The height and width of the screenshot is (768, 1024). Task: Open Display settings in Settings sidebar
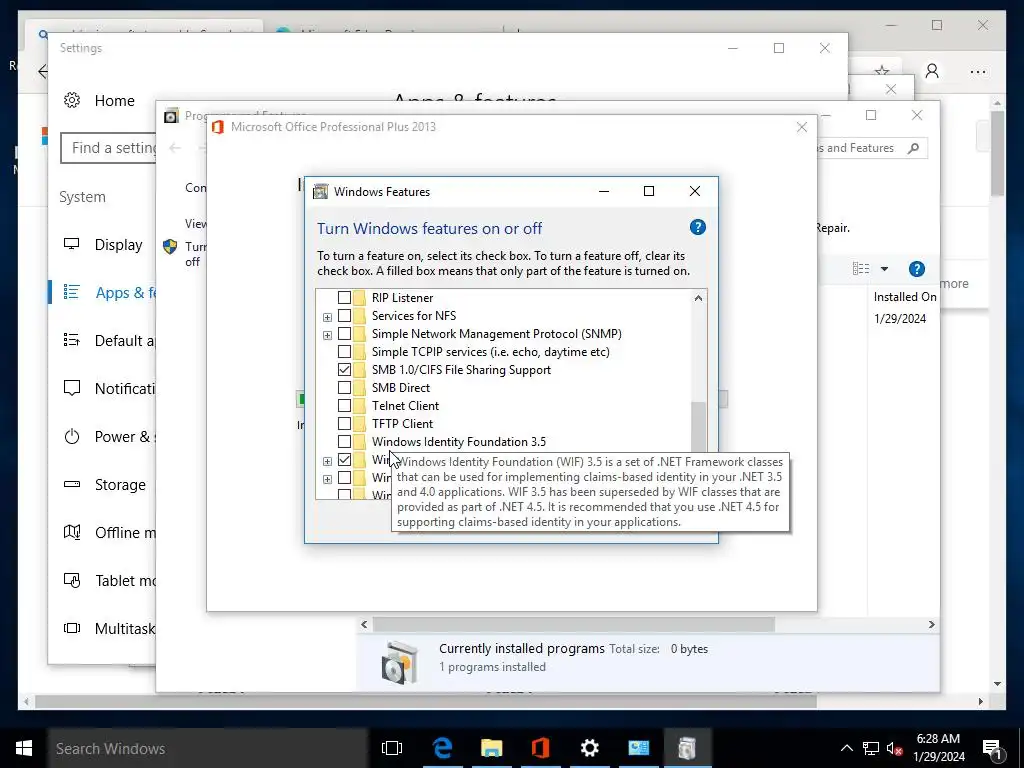[x=103, y=244]
